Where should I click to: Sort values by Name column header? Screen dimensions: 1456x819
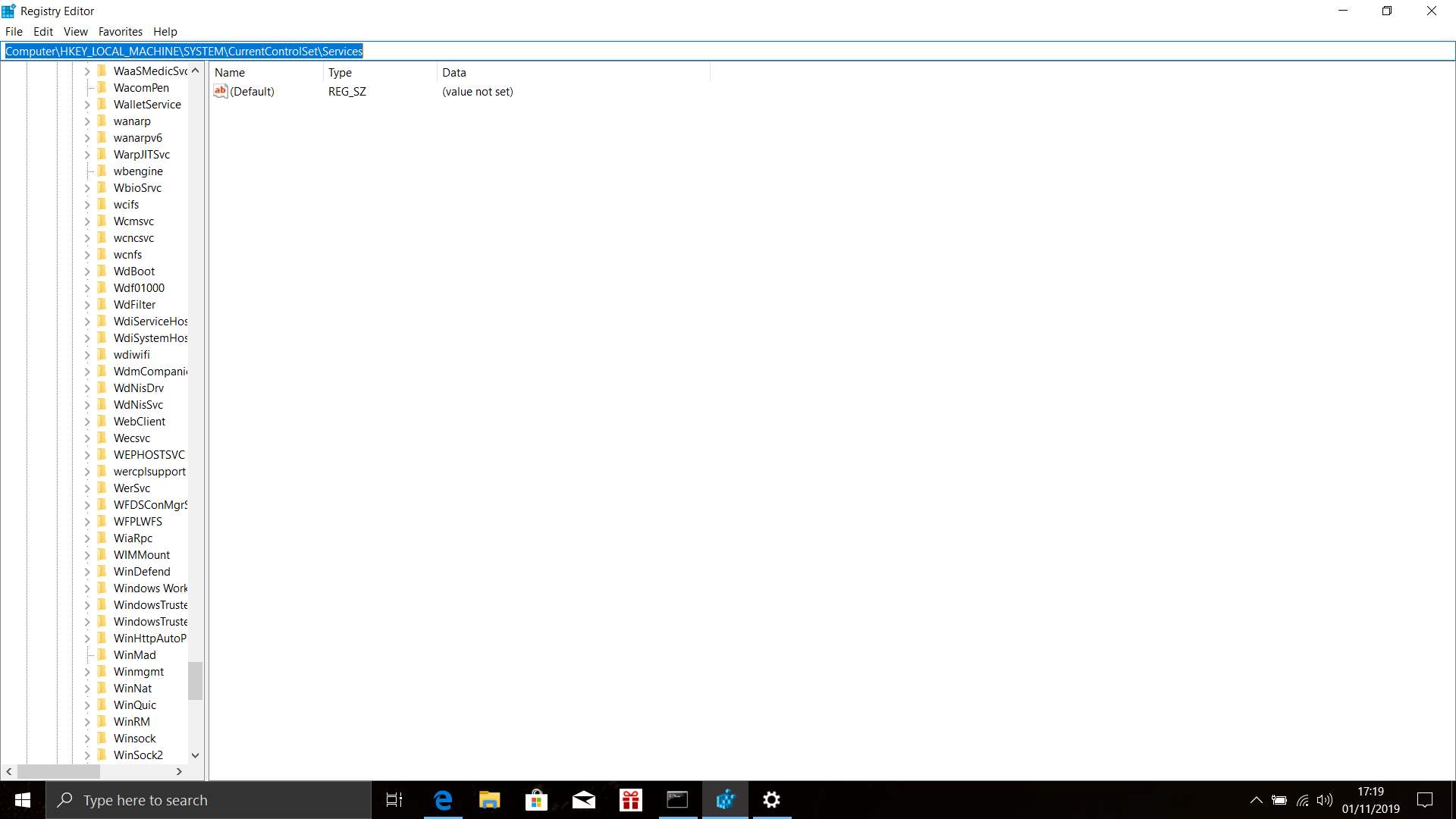266,73
